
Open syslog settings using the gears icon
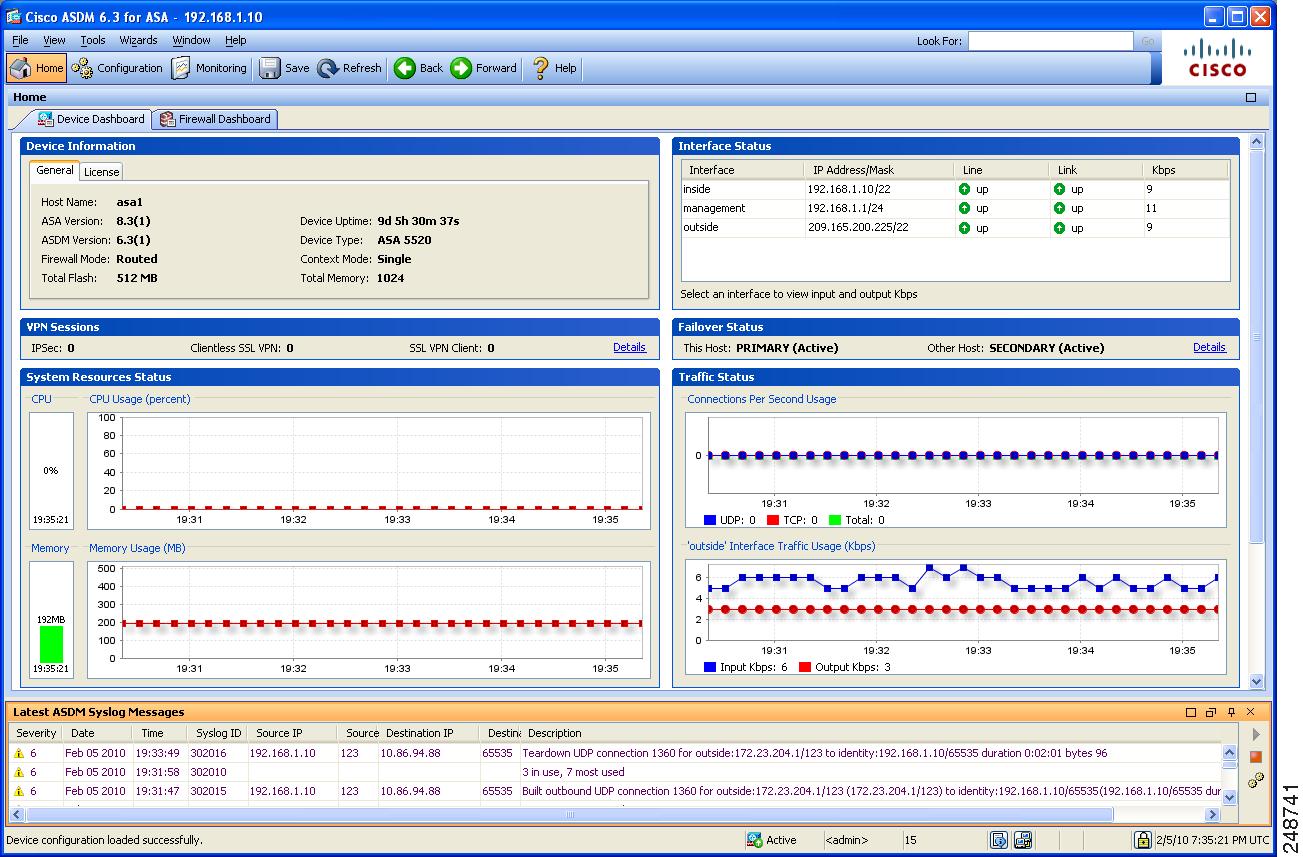(1256, 780)
